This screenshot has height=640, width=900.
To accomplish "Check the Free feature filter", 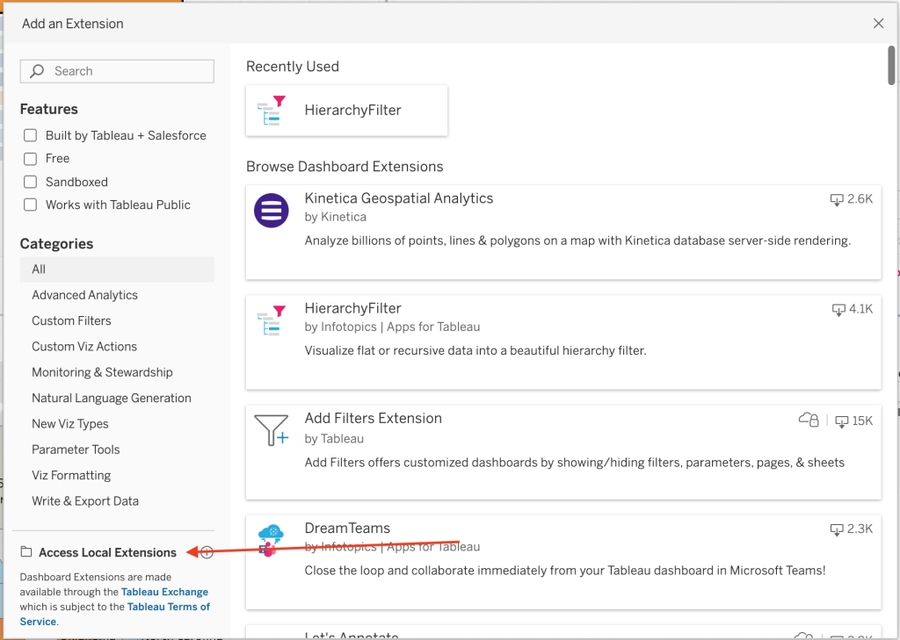I will click(x=30, y=158).
